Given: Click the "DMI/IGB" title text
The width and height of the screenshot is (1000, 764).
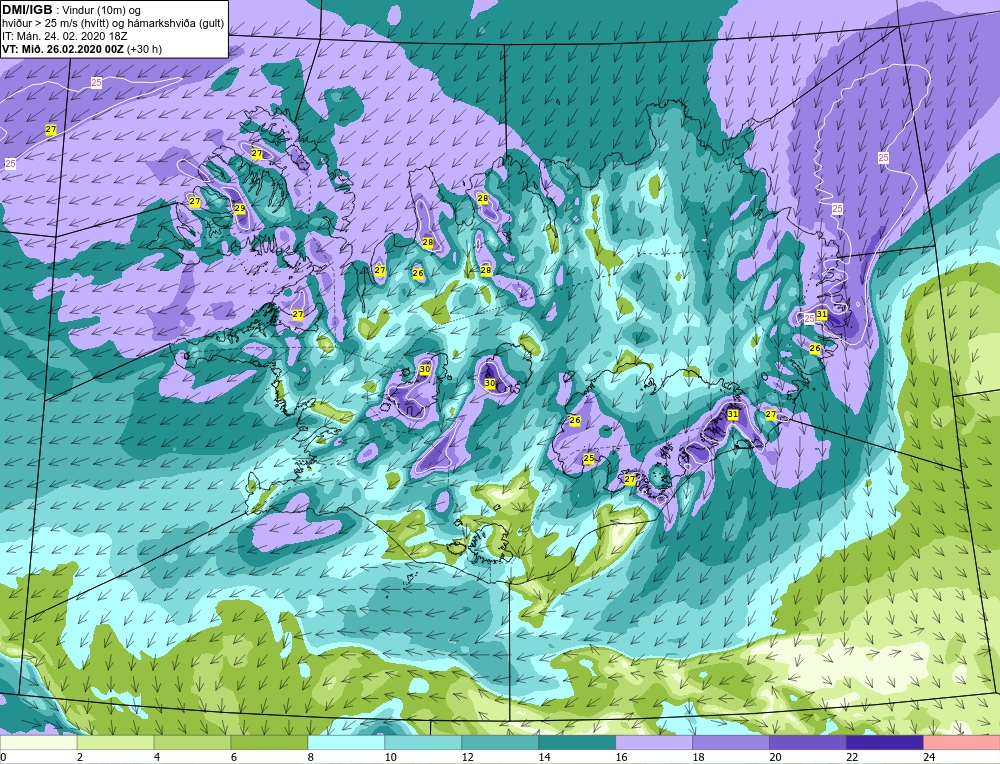Looking at the screenshot, I should (27, 10).
